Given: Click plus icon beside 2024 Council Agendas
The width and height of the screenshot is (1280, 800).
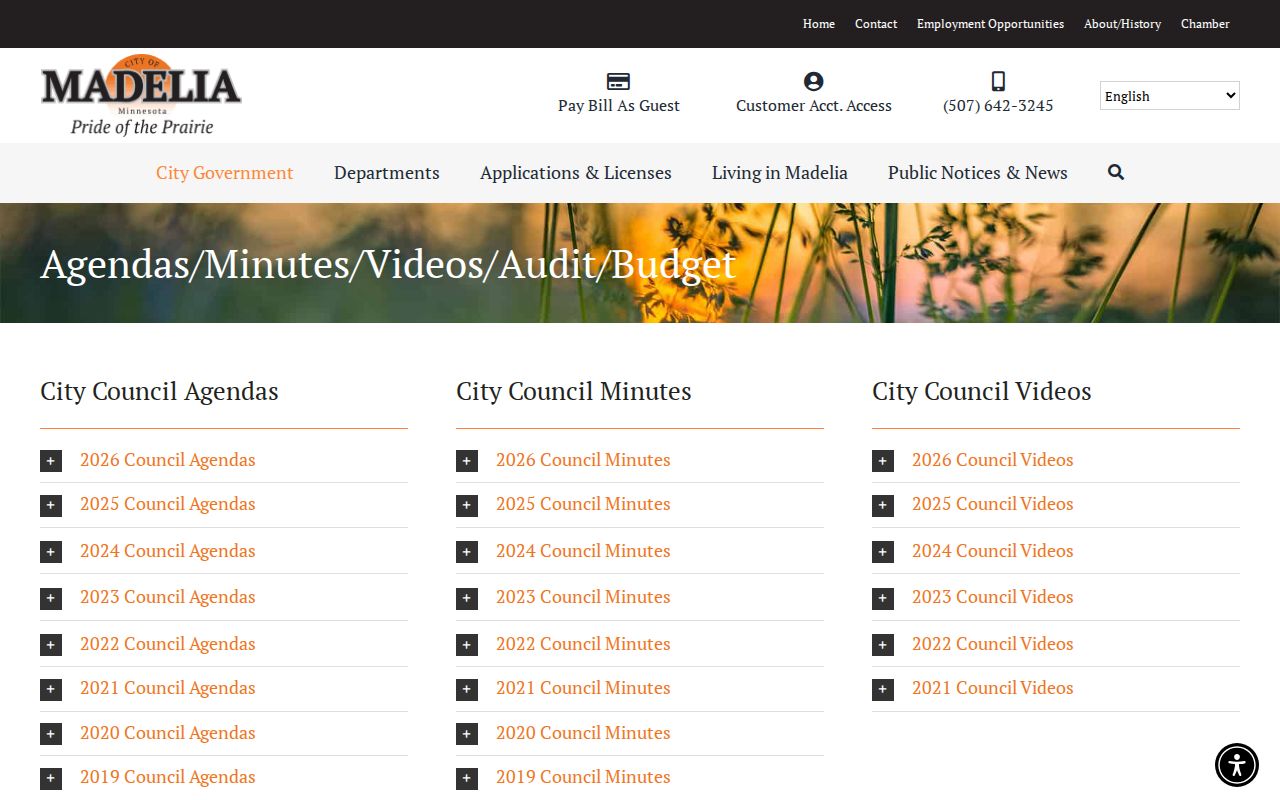Looking at the screenshot, I should pyautogui.click(x=51, y=551).
